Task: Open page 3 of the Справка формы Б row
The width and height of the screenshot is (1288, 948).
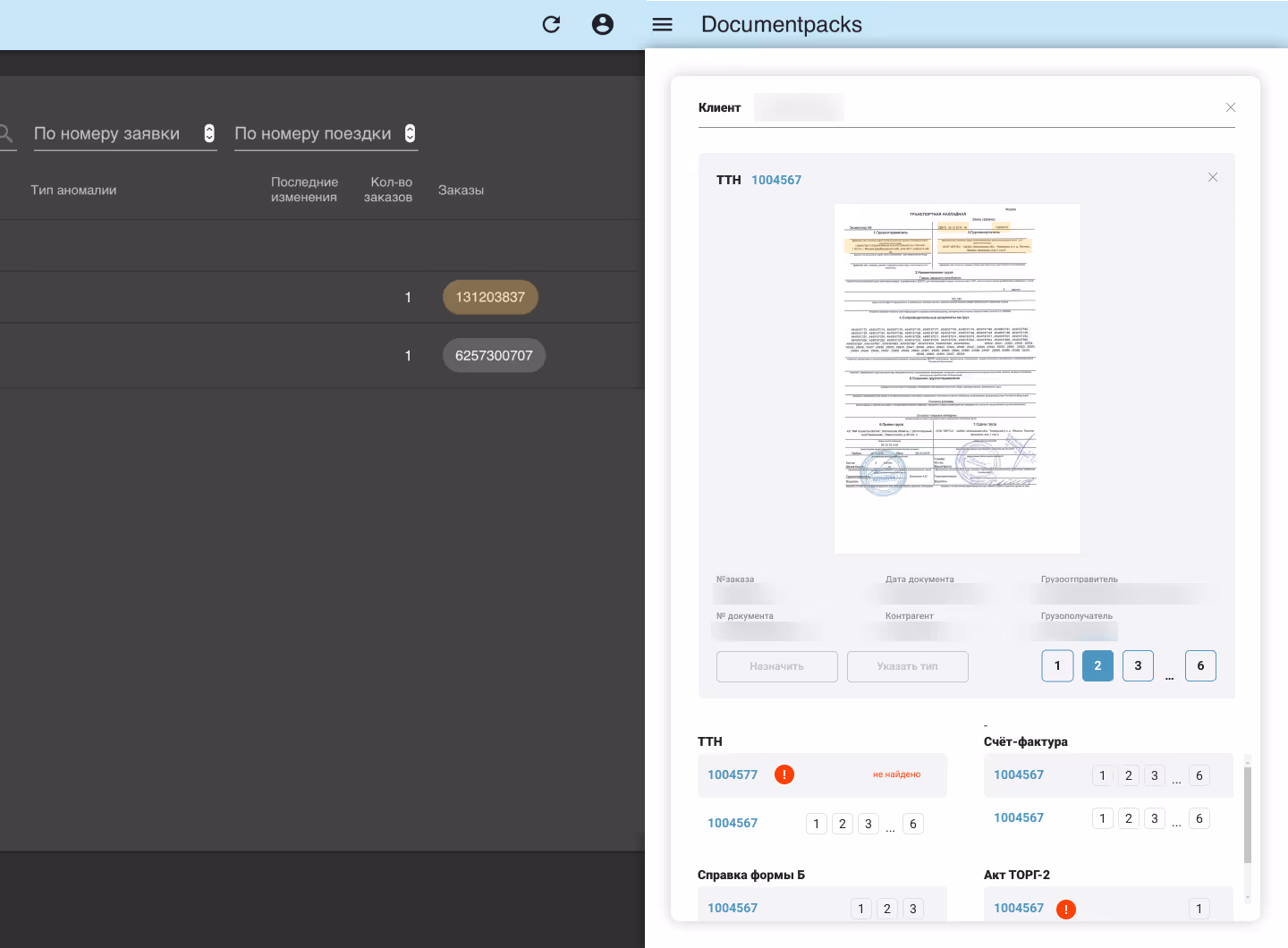Action: coord(913,909)
